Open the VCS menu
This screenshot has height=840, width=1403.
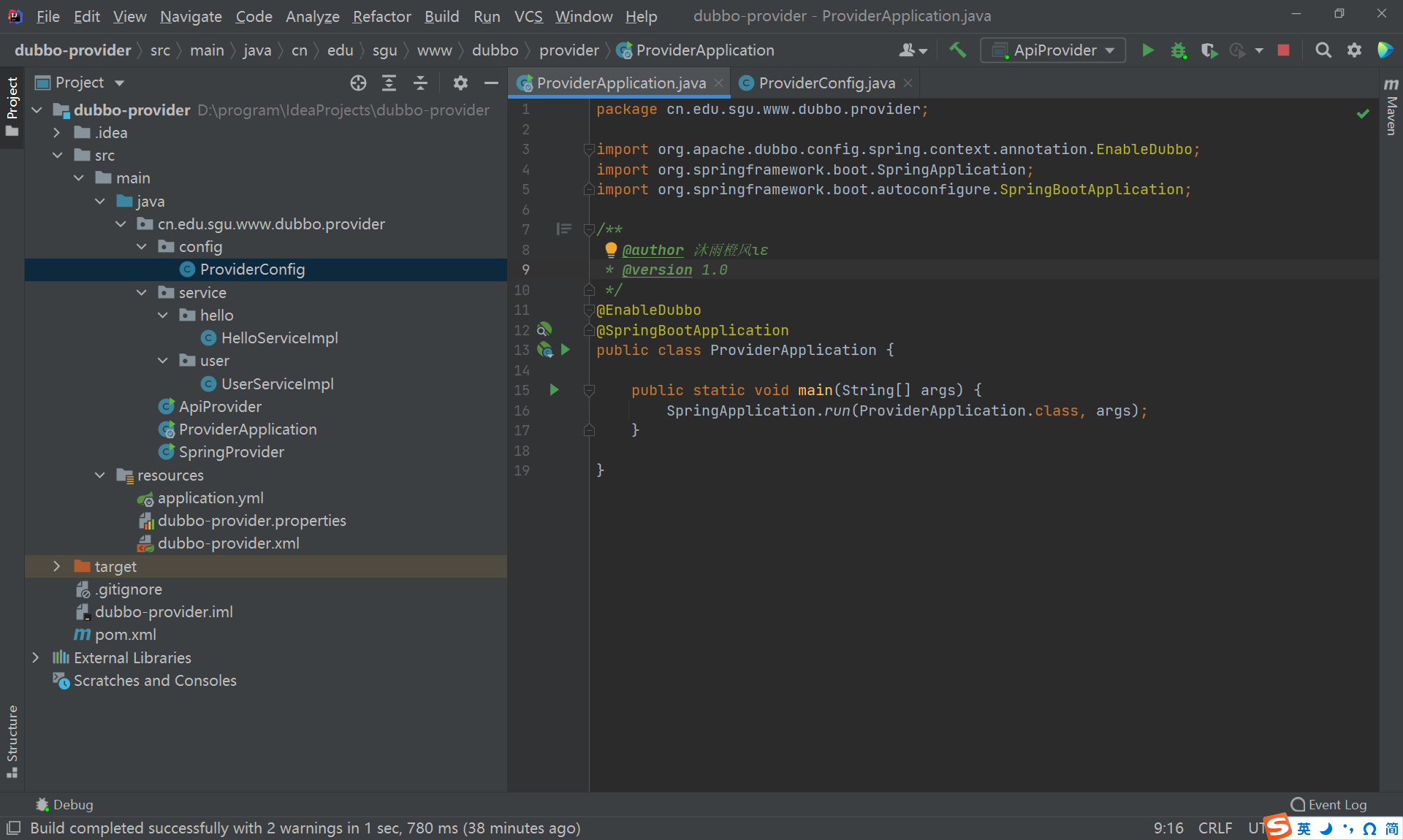pos(528,16)
